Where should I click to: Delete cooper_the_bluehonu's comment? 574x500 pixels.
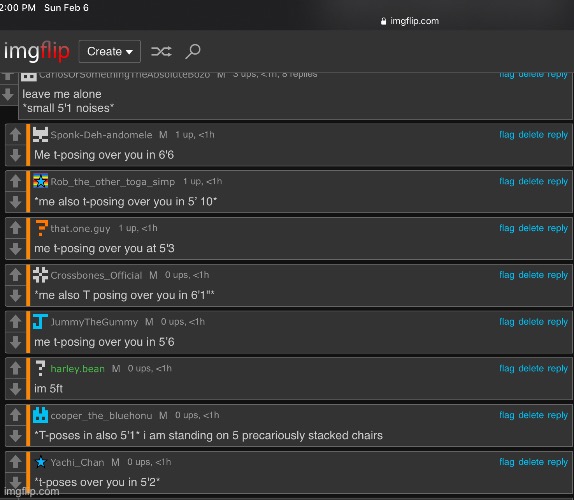pyautogui.click(x=531, y=415)
